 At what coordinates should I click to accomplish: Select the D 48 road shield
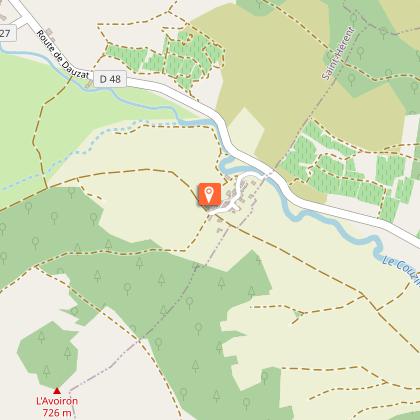click(110, 79)
